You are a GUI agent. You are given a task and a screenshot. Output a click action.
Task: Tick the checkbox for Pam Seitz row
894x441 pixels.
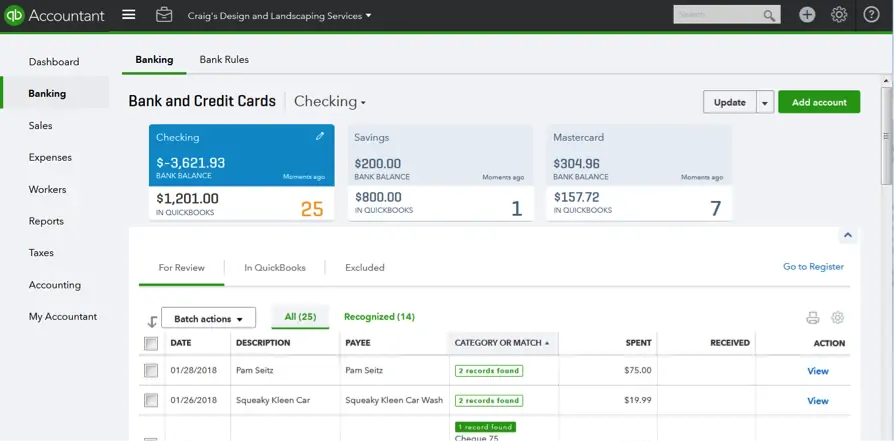151,371
